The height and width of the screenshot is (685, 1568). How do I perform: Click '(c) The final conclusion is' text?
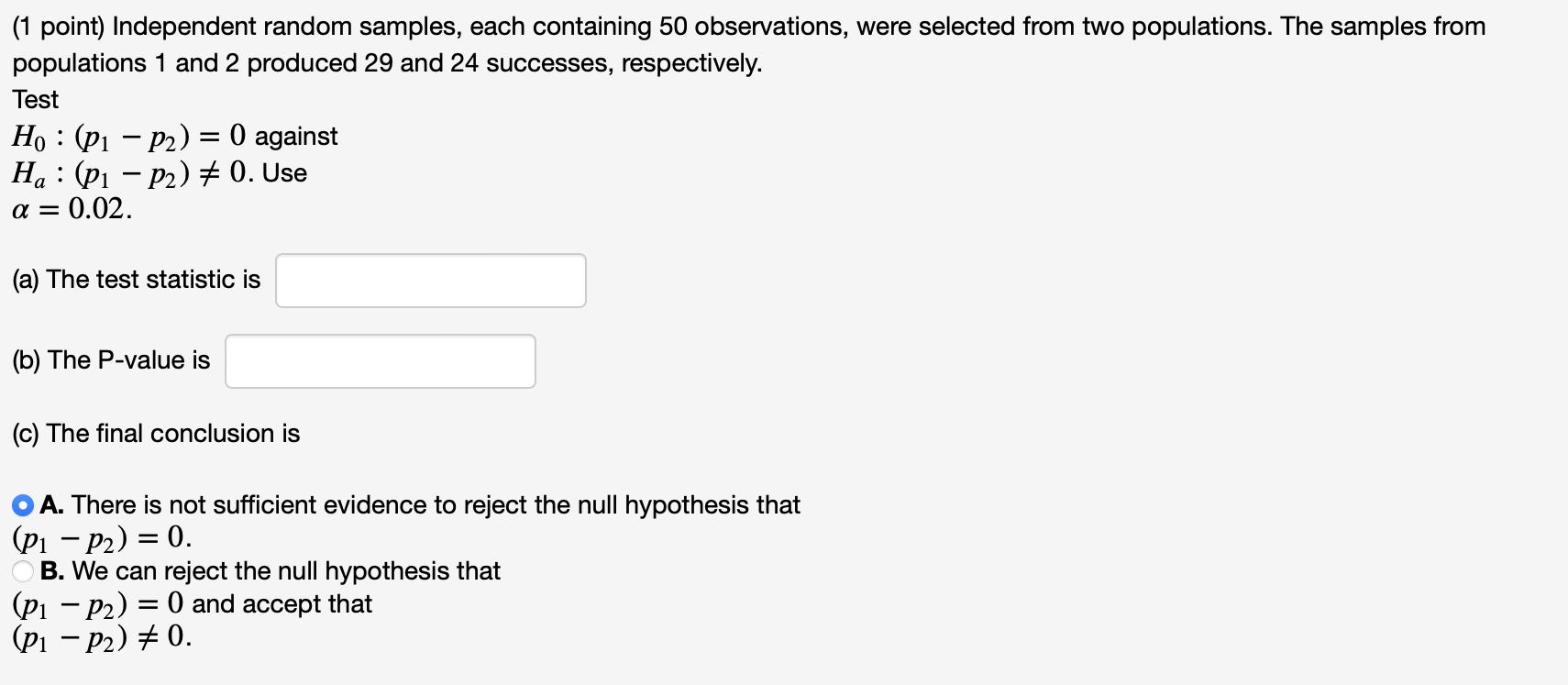pyautogui.click(x=156, y=434)
